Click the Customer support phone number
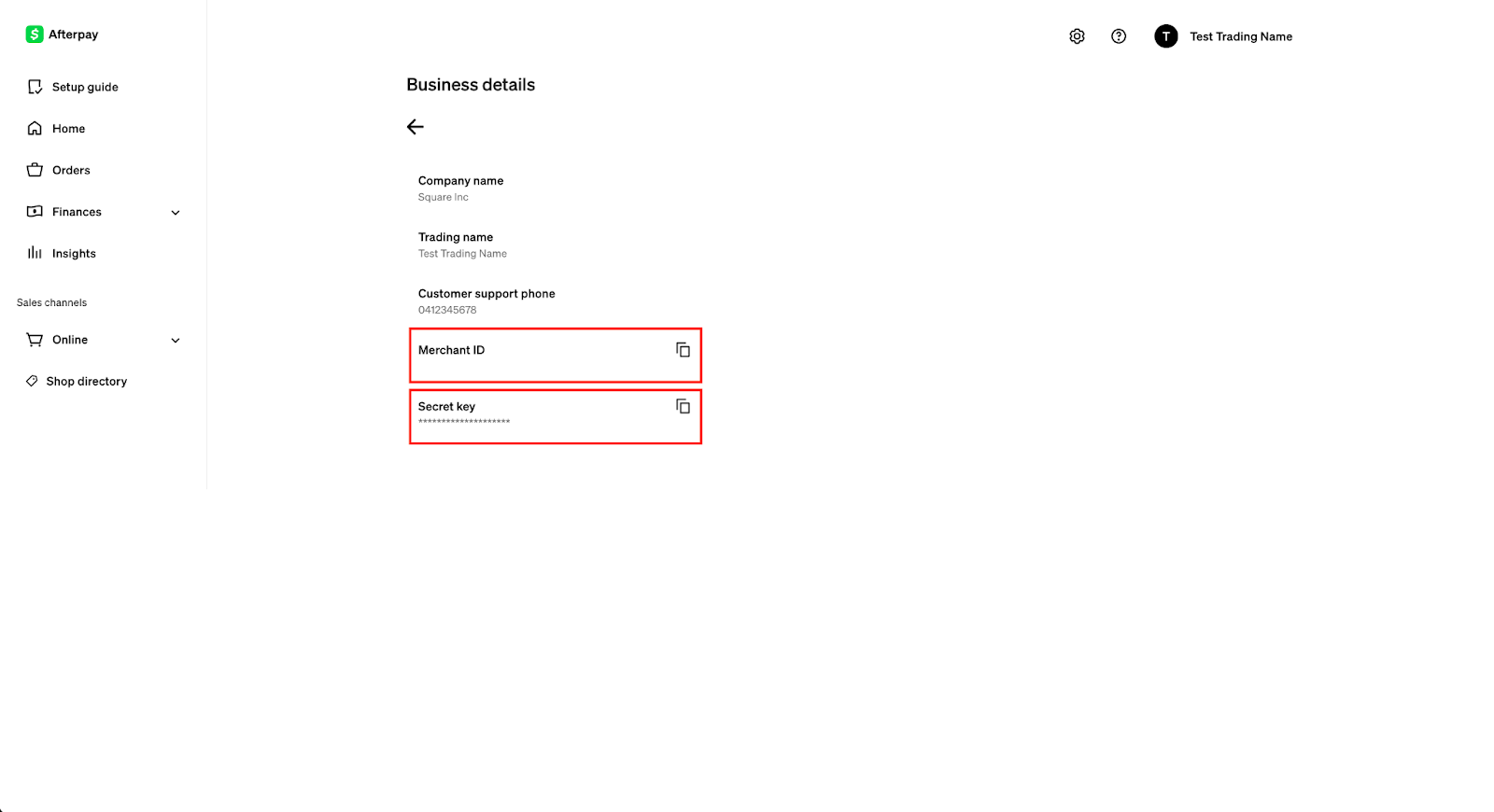 pyautogui.click(x=447, y=310)
